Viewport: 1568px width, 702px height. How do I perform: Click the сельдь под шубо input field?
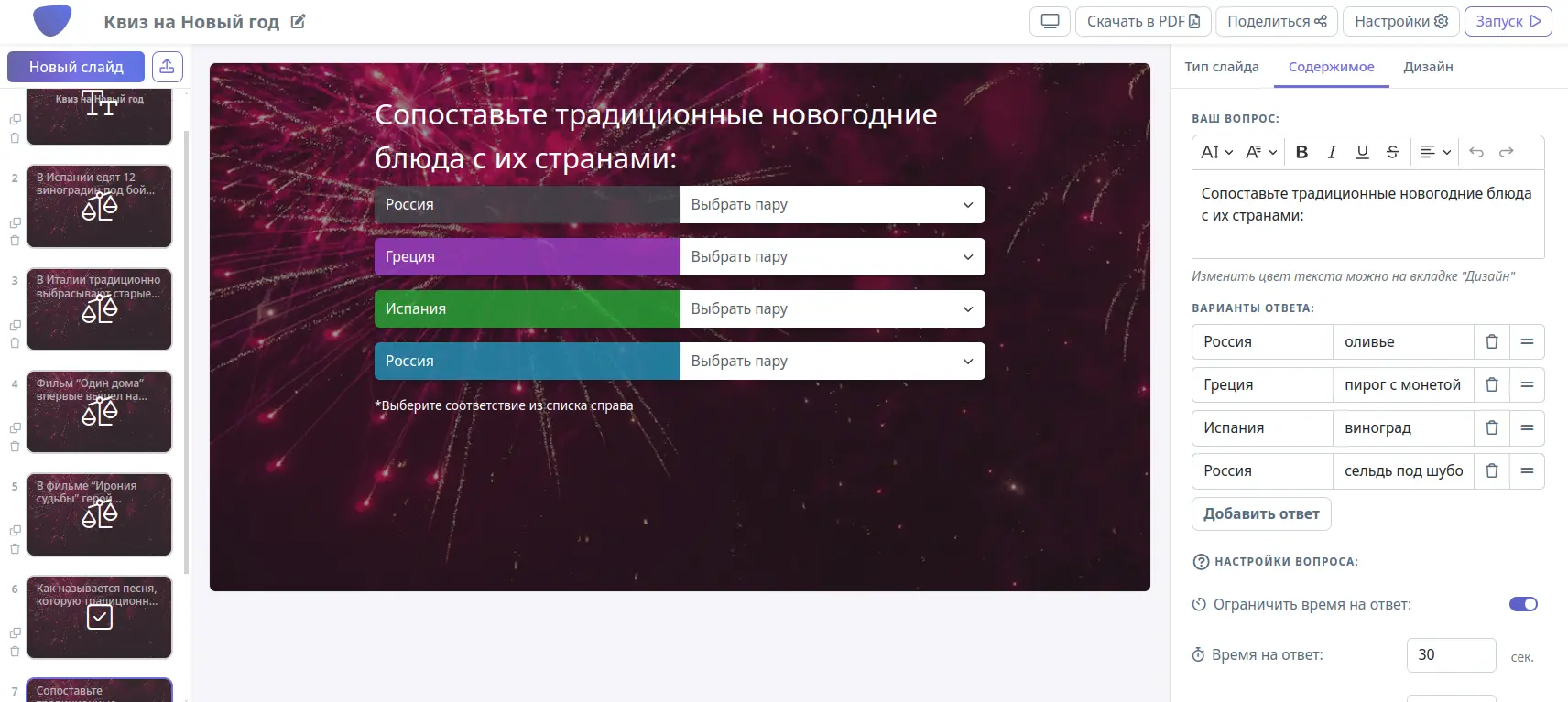coord(1403,470)
